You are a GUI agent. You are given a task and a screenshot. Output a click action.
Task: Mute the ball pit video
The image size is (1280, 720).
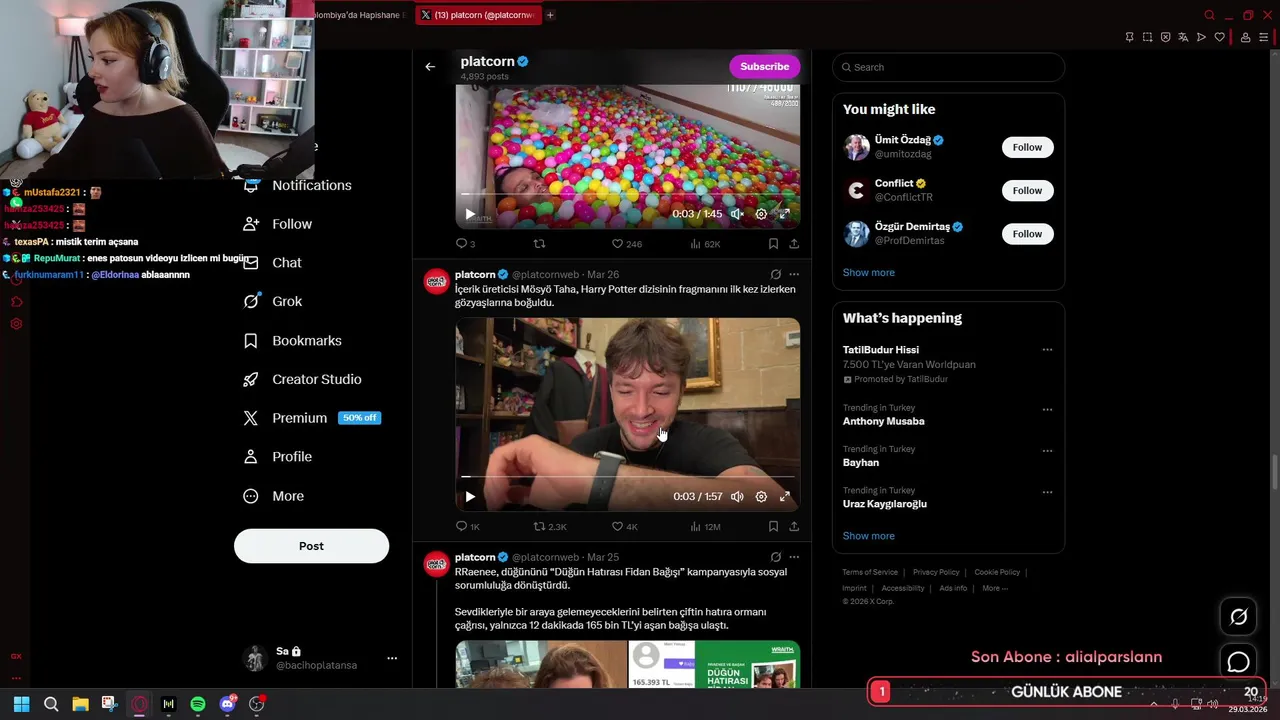click(x=737, y=214)
